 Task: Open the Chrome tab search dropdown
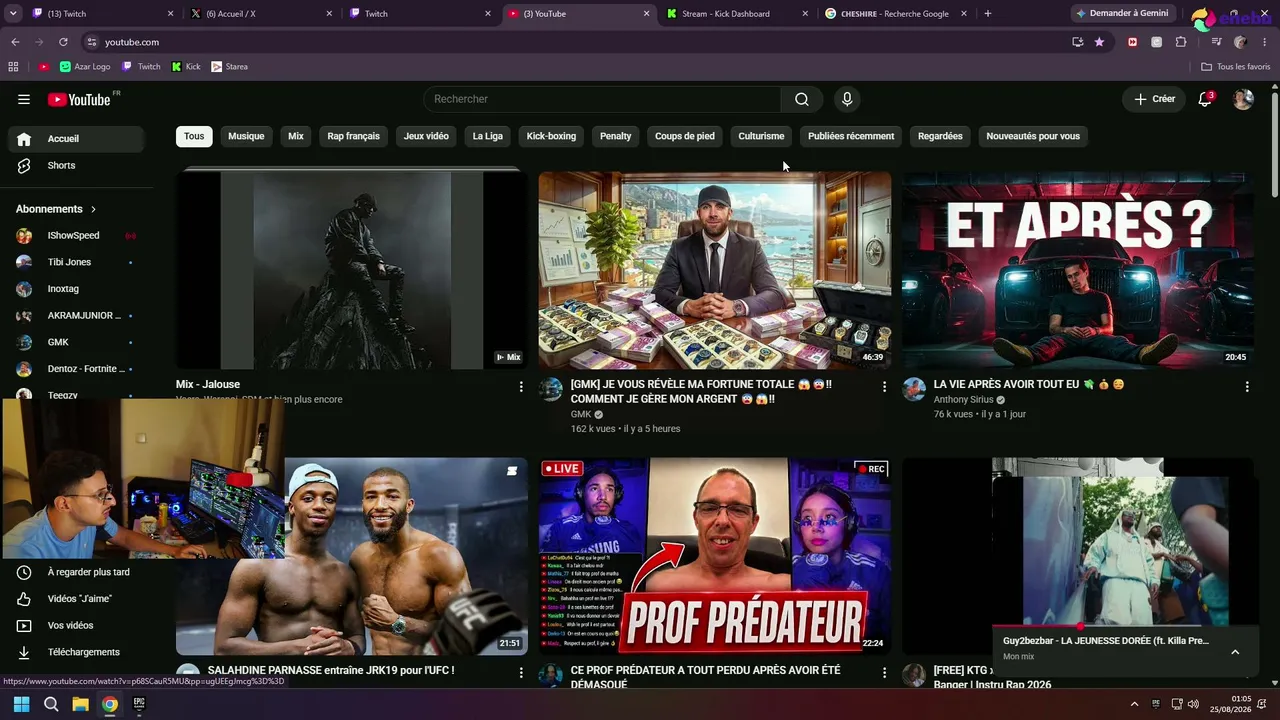point(12,14)
